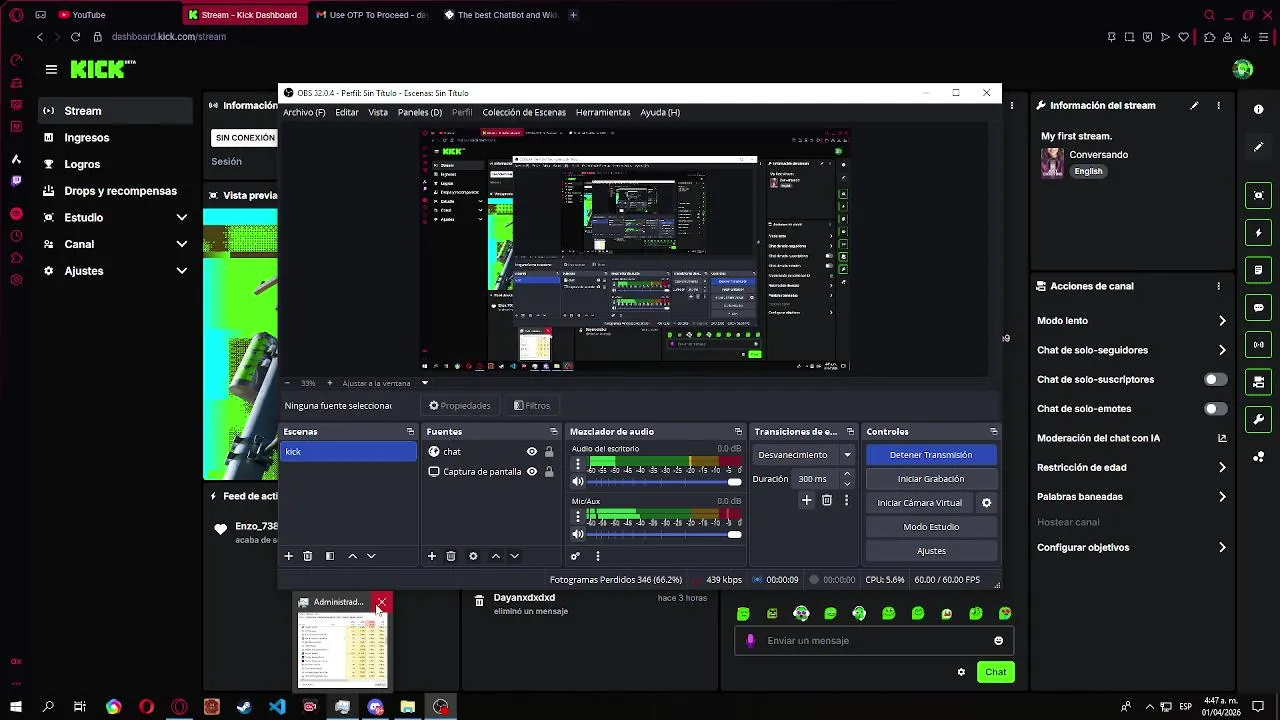Open OBS Herramientas menu
The height and width of the screenshot is (720, 1280).
click(603, 113)
